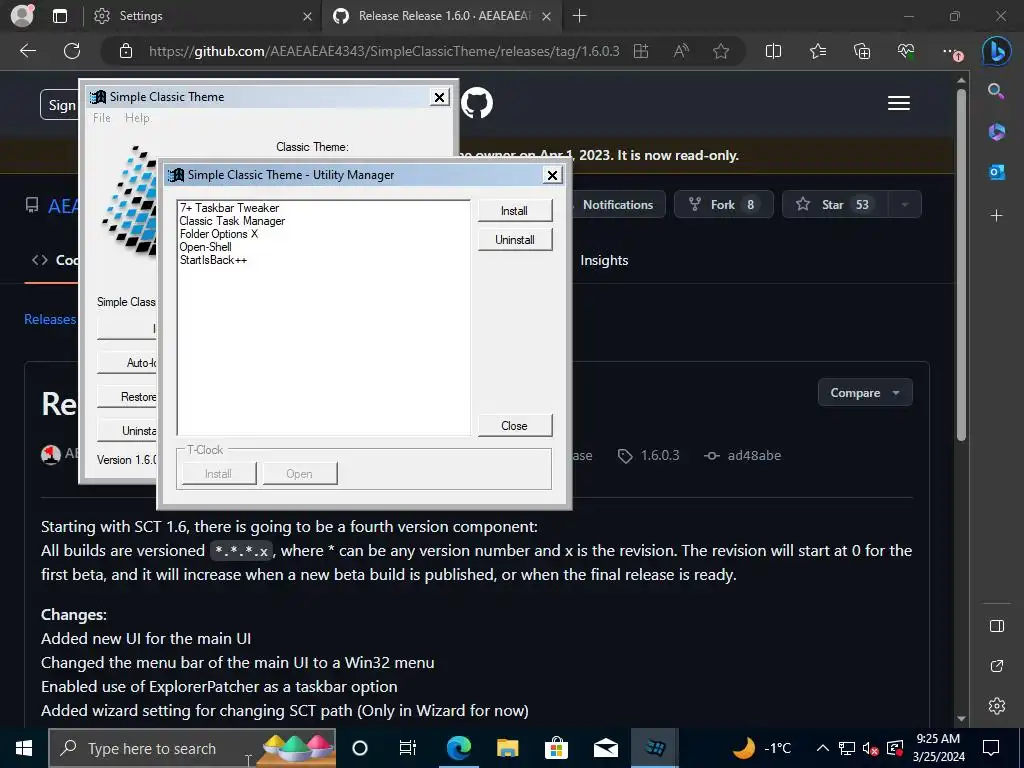Click Close button in Utility Manager dialog

[515, 425]
